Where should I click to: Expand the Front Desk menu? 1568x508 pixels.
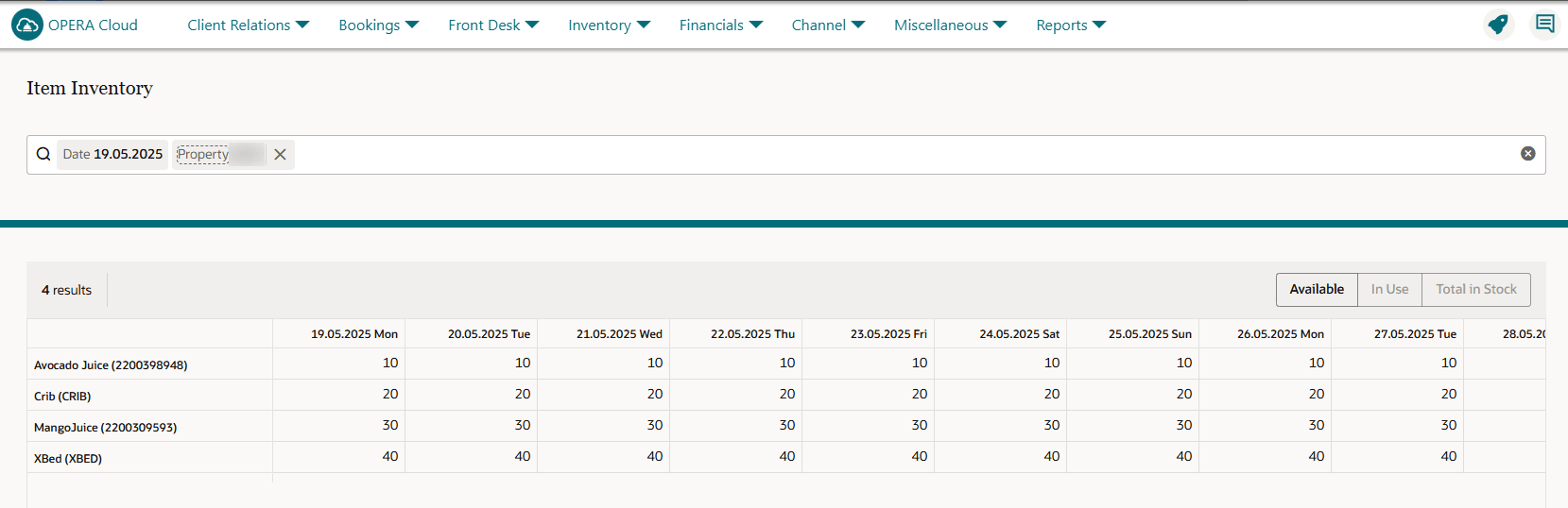(493, 25)
